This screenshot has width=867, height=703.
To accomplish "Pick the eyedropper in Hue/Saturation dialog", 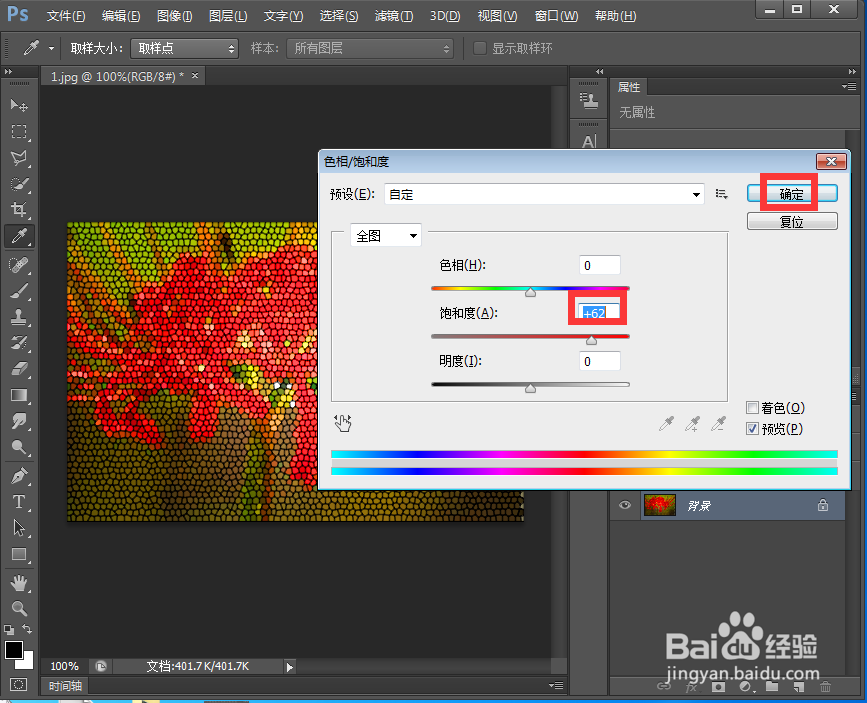I will point(666,424).
